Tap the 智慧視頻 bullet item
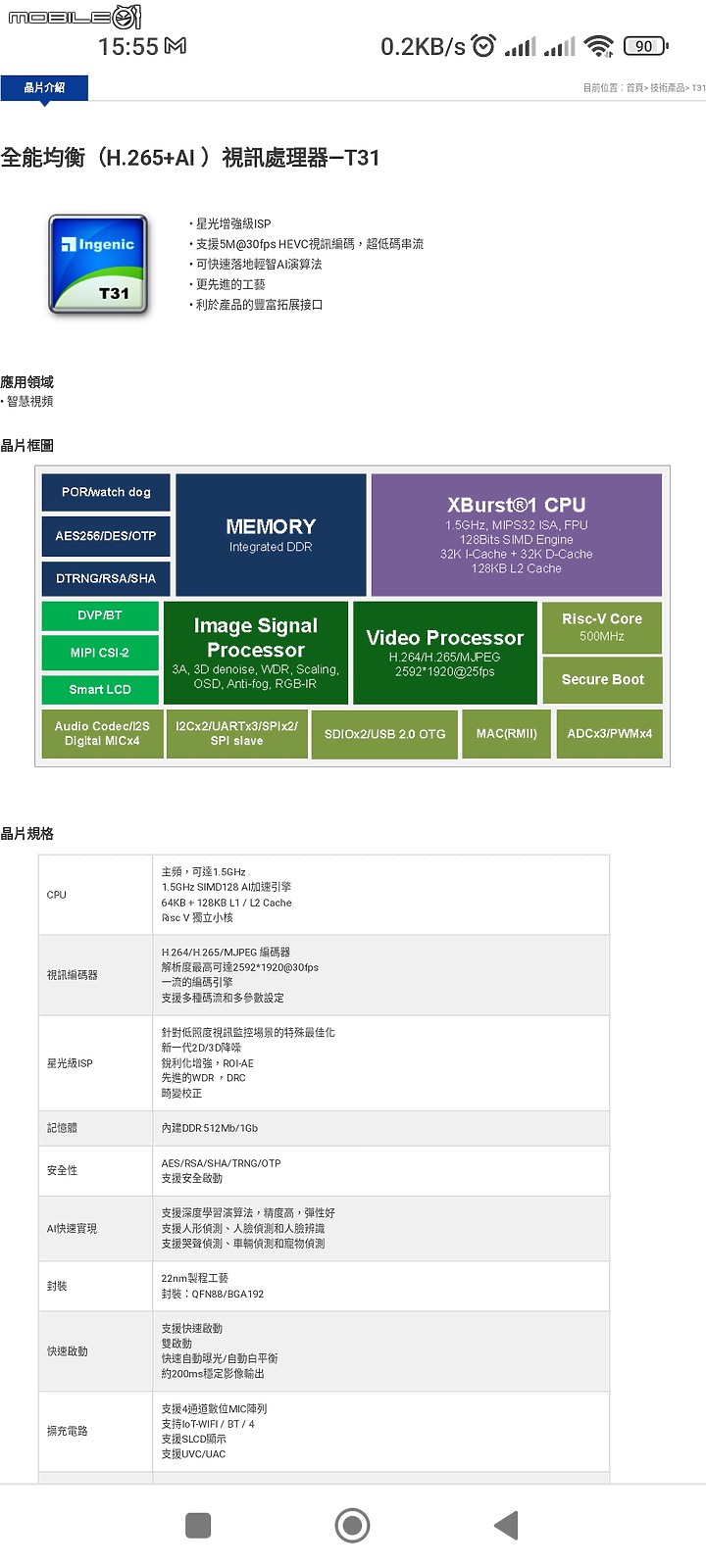706x1568 pixels. 29,402
